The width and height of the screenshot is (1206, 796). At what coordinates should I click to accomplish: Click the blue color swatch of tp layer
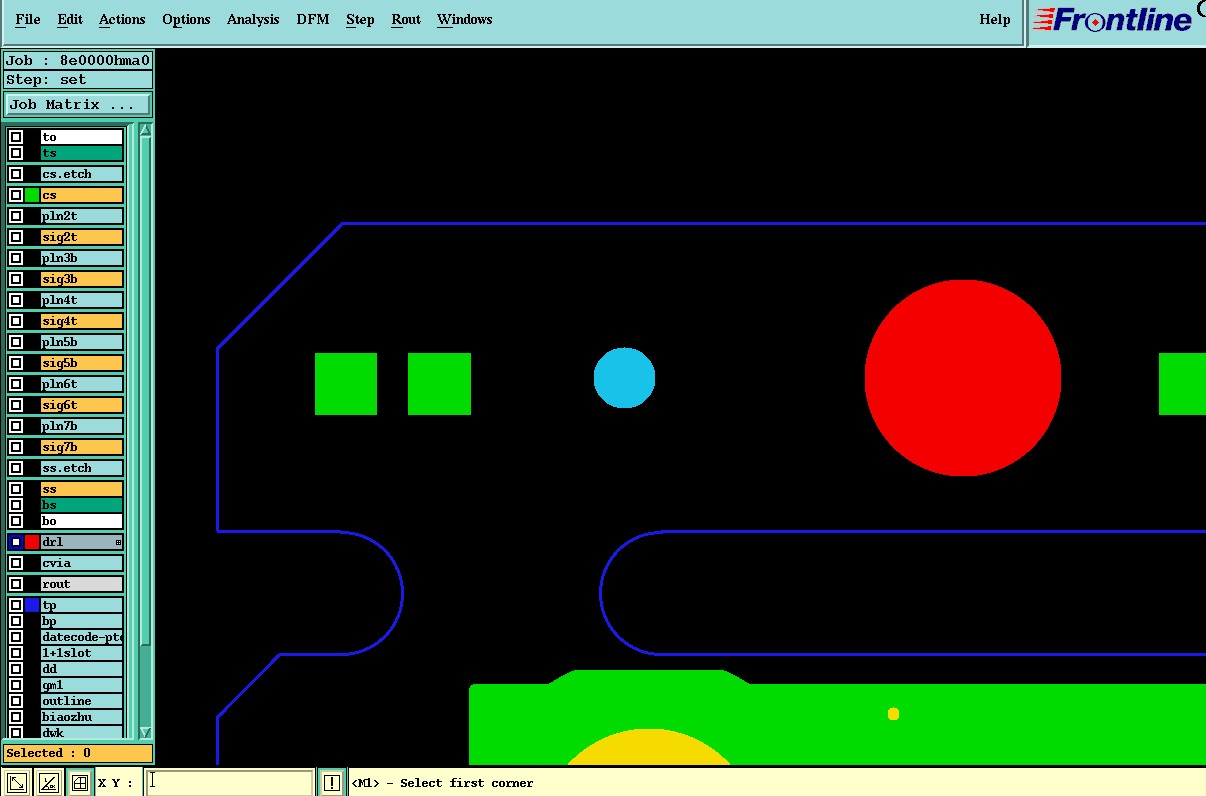pos(32,605)
